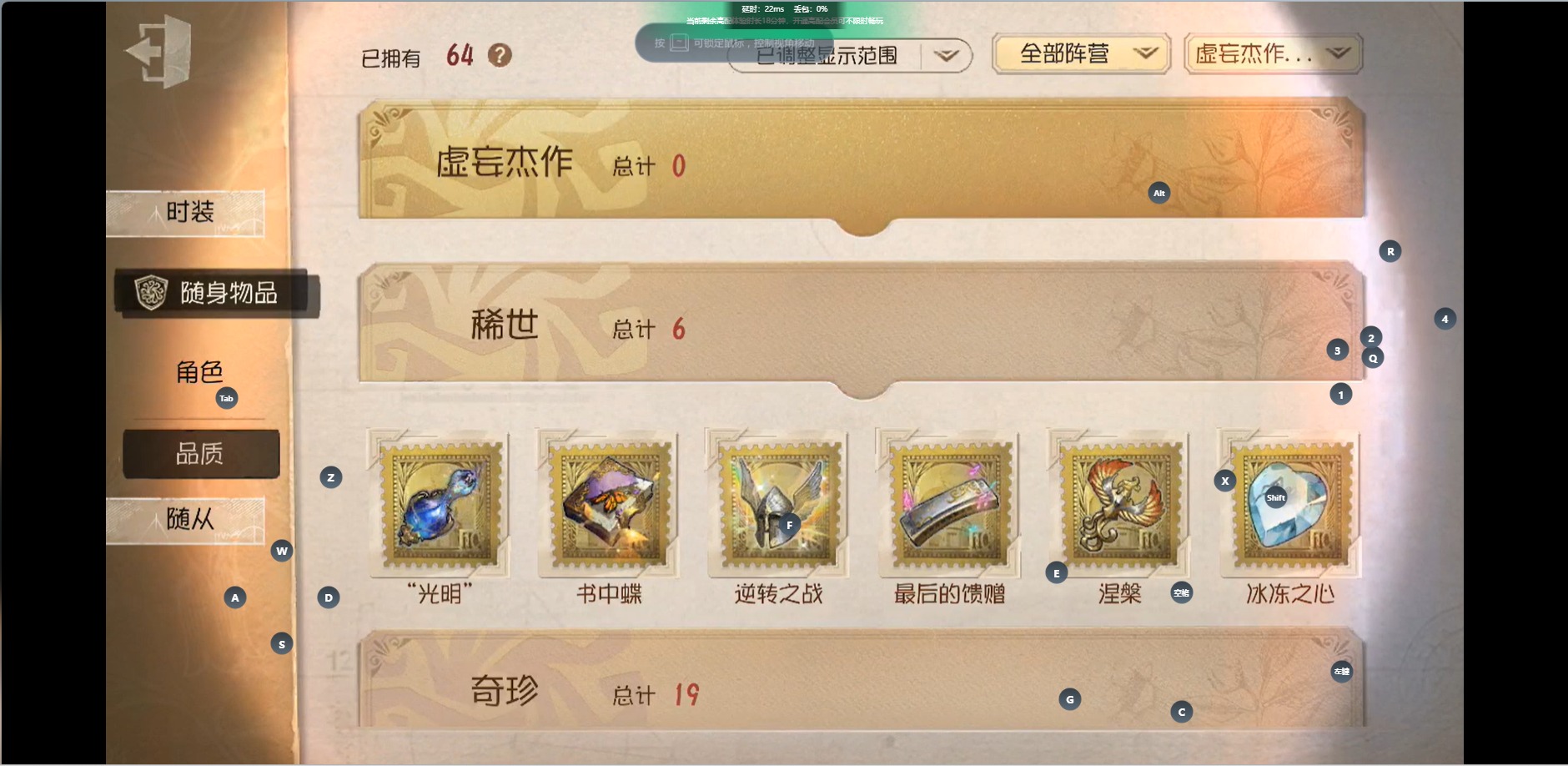Collapse the 稀世 category banner
This screenshot has width=1568, height=766.
tap(862, 325)
